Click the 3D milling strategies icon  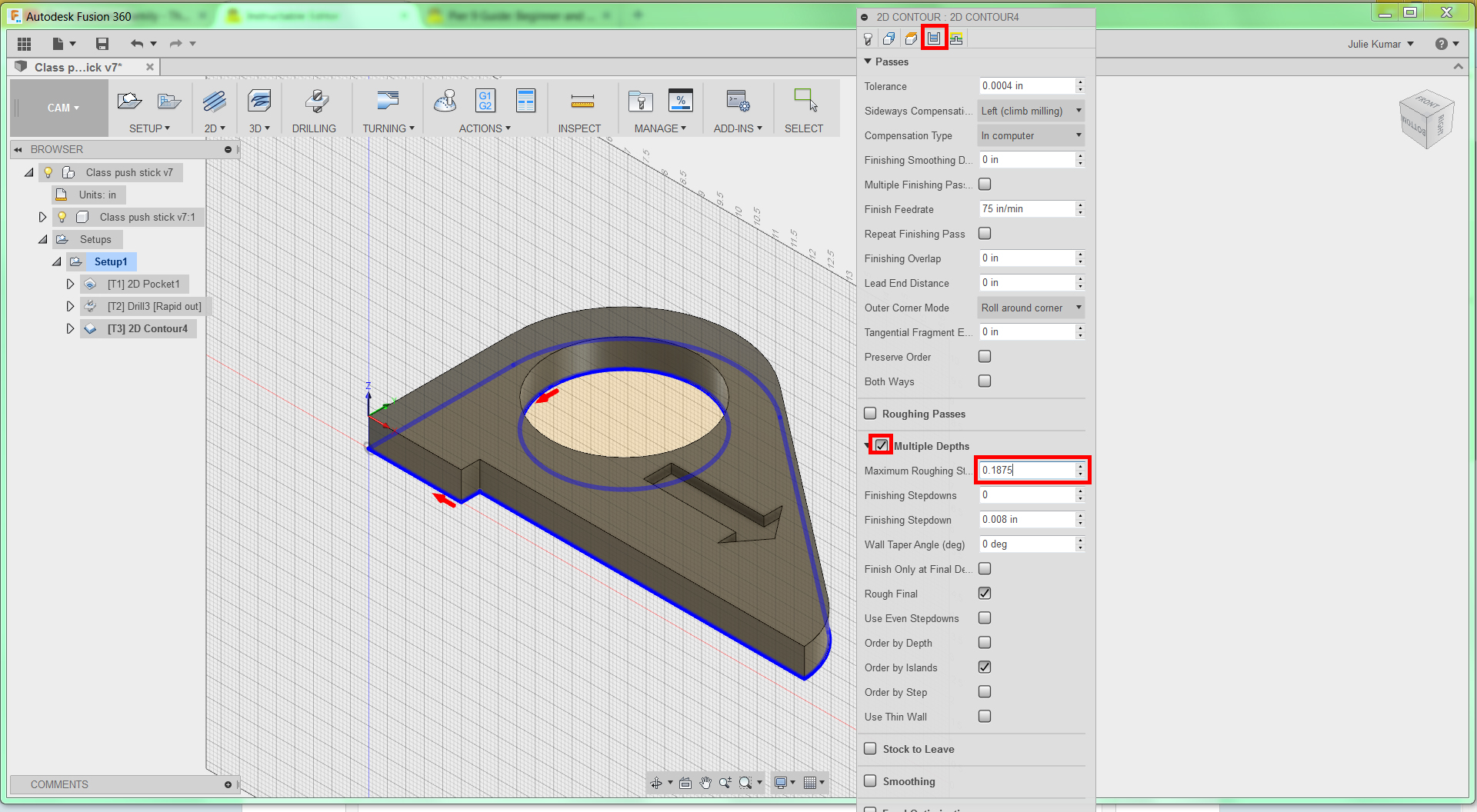coord(259,101)
